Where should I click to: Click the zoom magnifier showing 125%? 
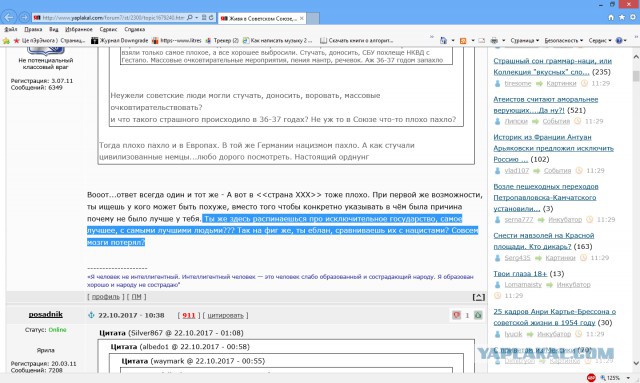click(x=602, y=378)
